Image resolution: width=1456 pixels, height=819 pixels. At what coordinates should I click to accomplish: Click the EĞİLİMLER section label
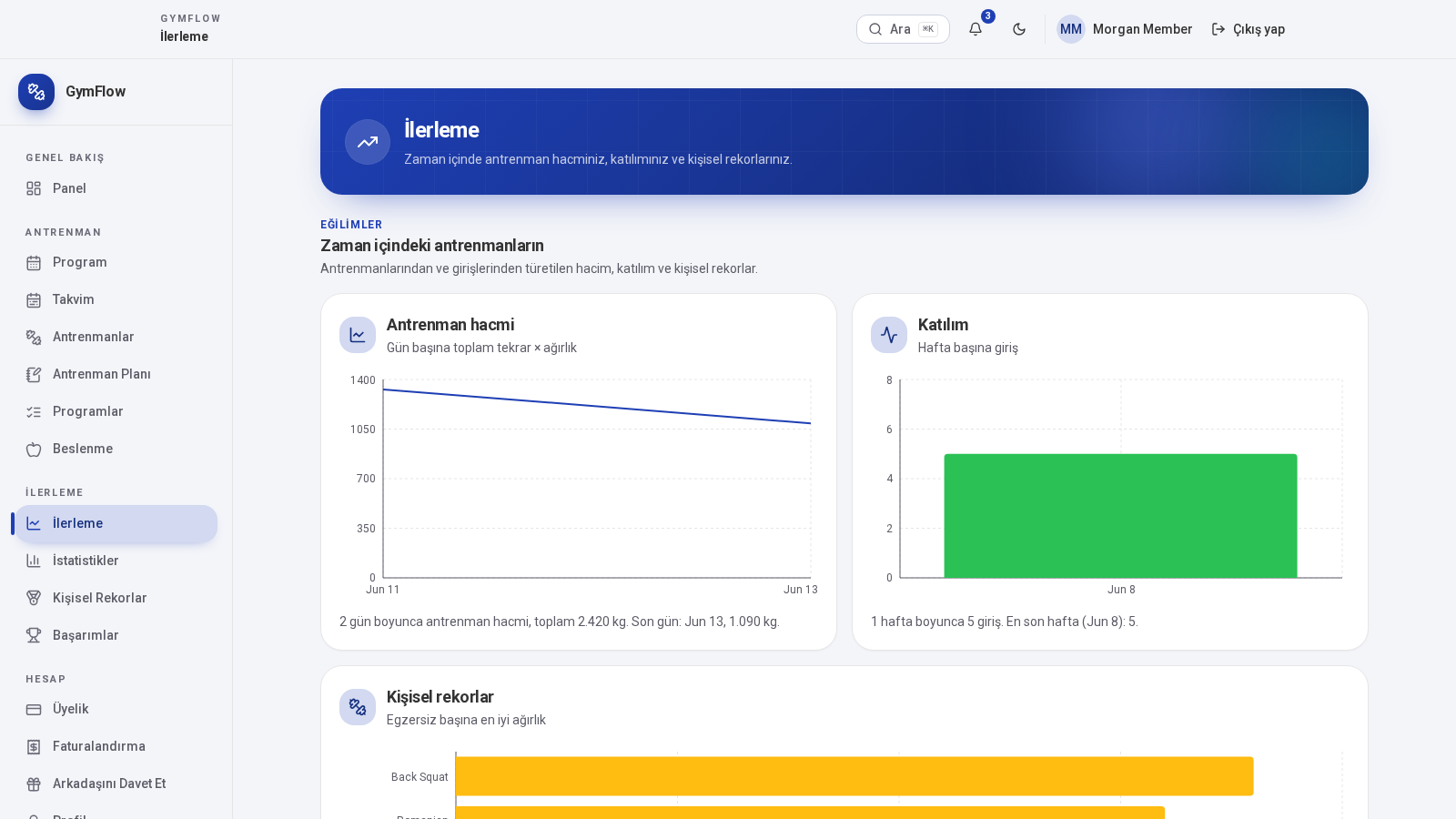351,225
